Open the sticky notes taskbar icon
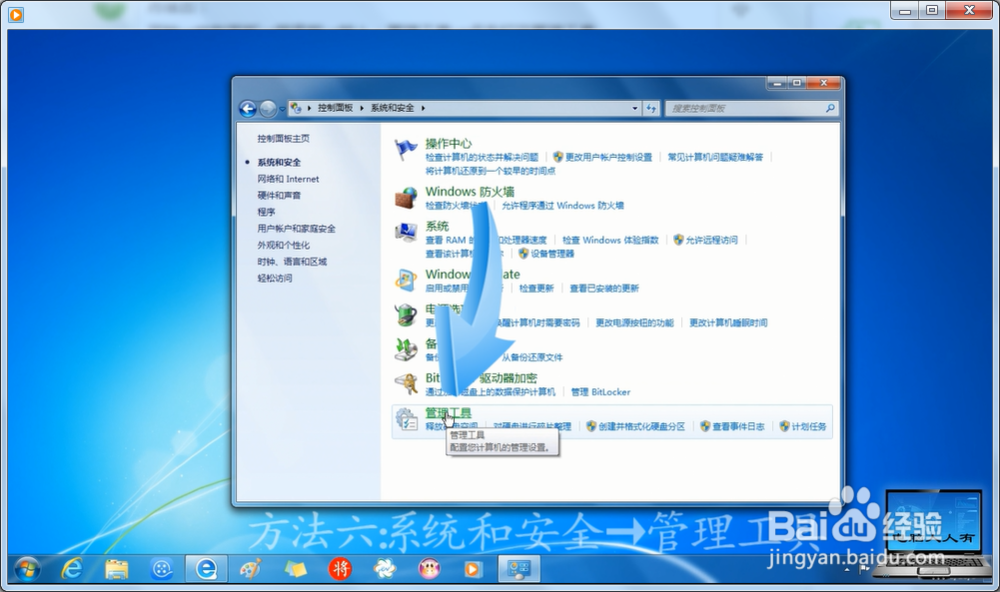1000x592 pixels. (295, 568)
